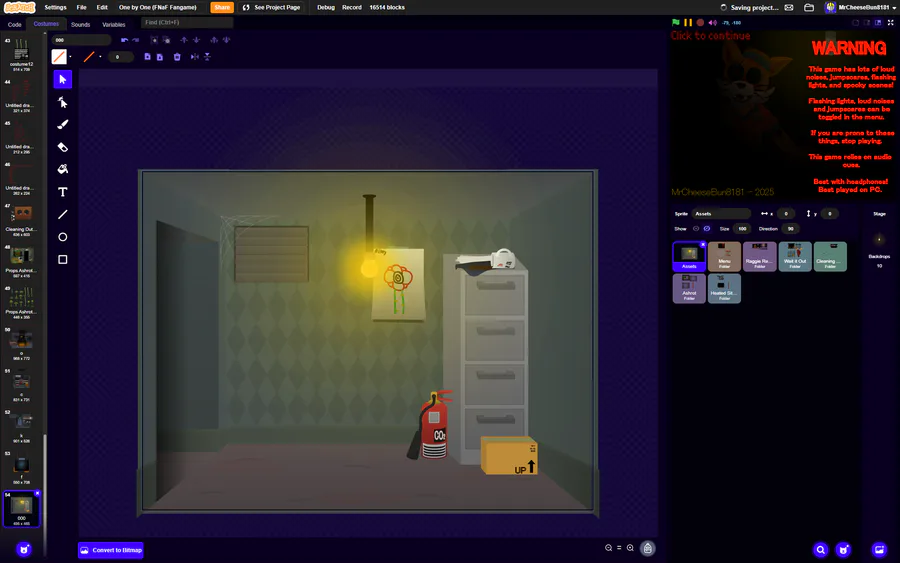Click Convert to Bitmap button
Image resolution: width=900 pixels, height=563 pixels.
click(x=111, y=550)
